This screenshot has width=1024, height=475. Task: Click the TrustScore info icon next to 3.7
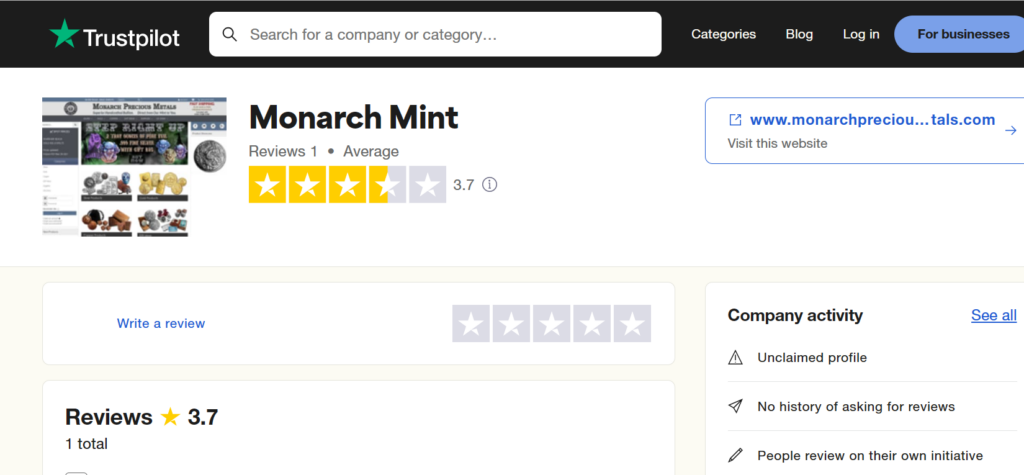pyautogui.click(x=489, y=185)
